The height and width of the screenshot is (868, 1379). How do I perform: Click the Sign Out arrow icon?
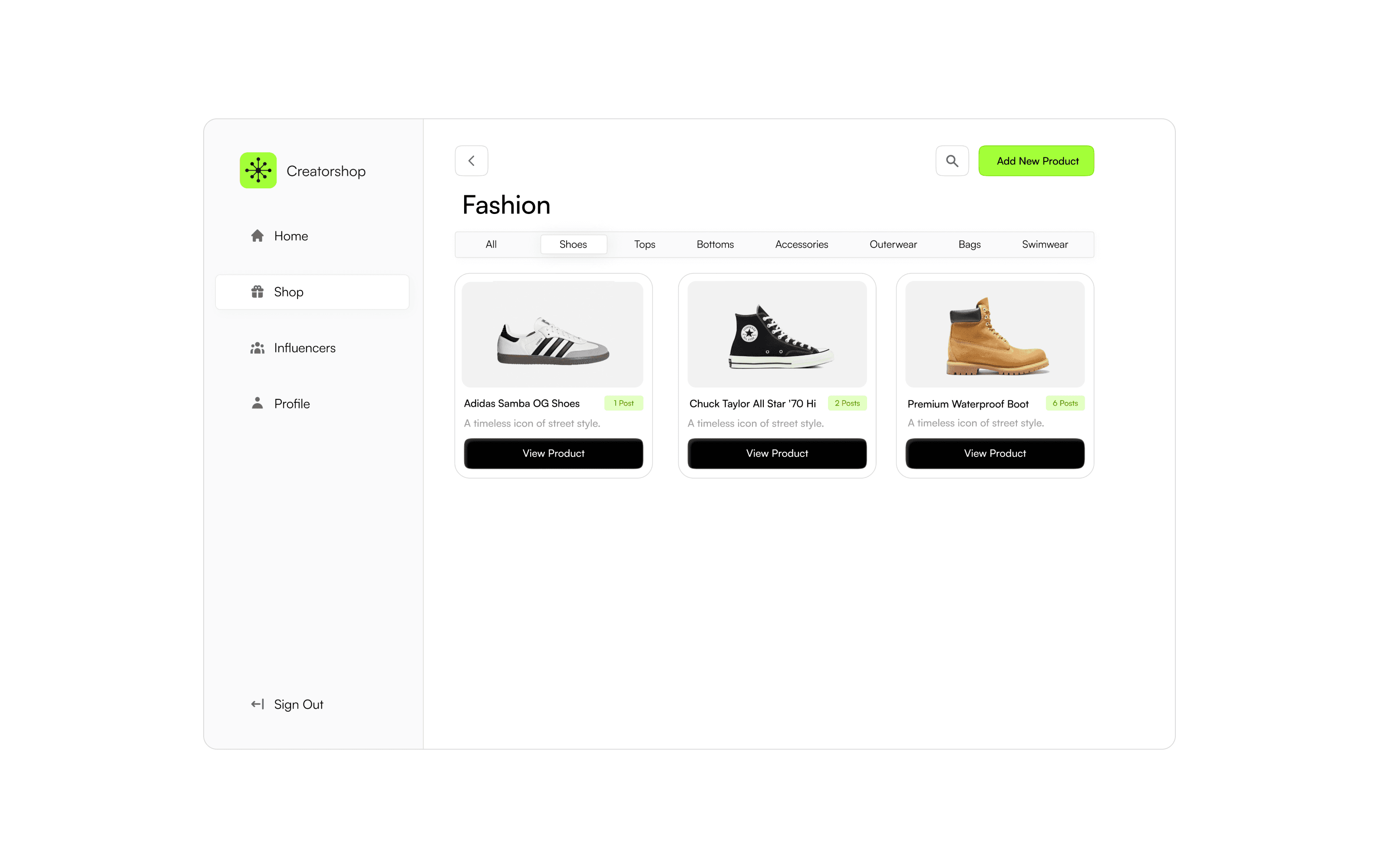click(257, 704)
